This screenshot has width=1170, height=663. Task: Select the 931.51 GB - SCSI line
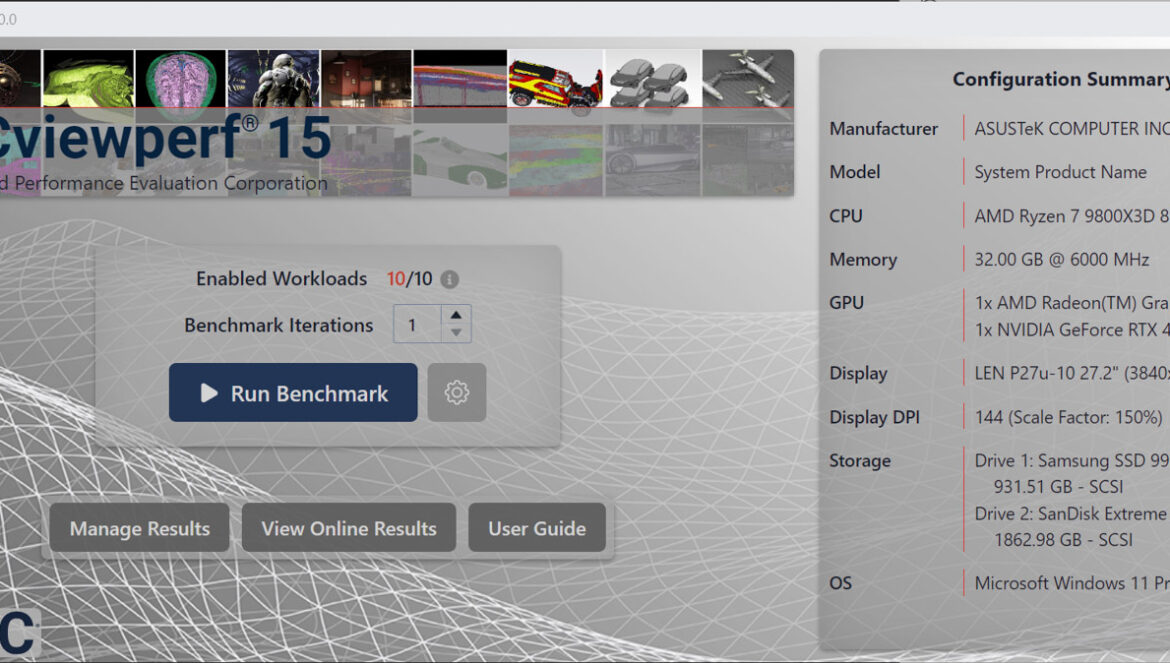1058,487
